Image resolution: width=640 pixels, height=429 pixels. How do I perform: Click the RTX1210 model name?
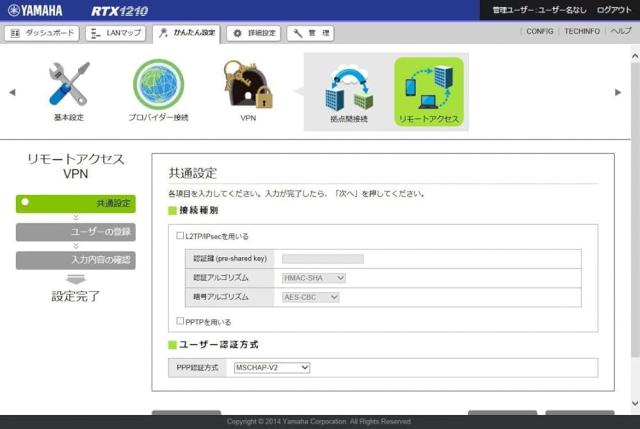pyautogui.click(x=119, y=11)
